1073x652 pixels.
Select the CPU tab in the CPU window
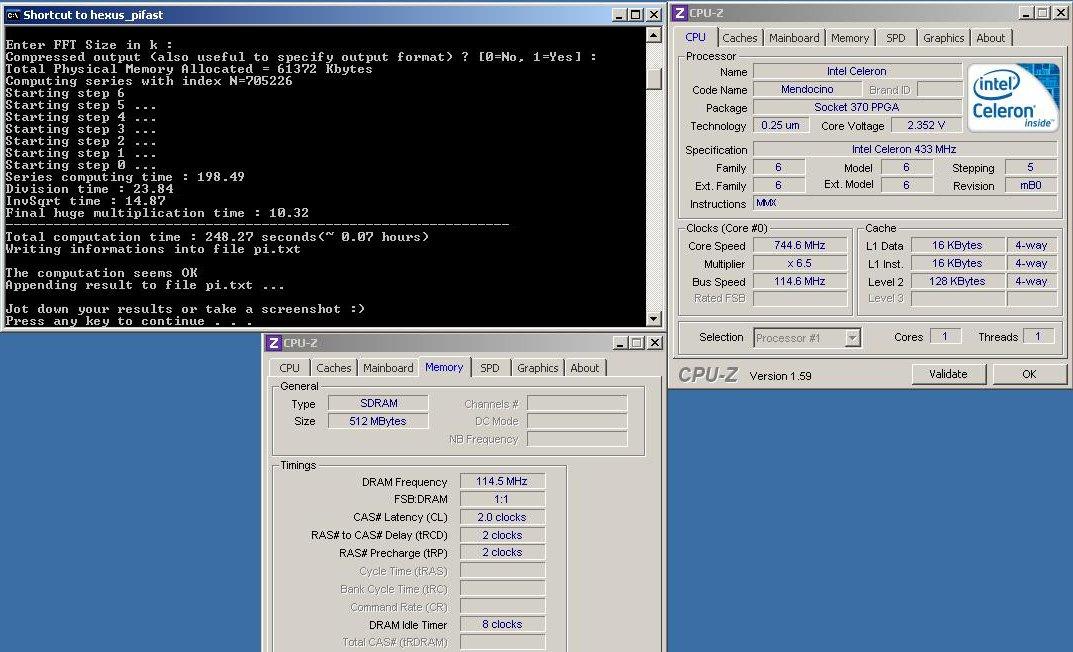click(x=695, y=37)
